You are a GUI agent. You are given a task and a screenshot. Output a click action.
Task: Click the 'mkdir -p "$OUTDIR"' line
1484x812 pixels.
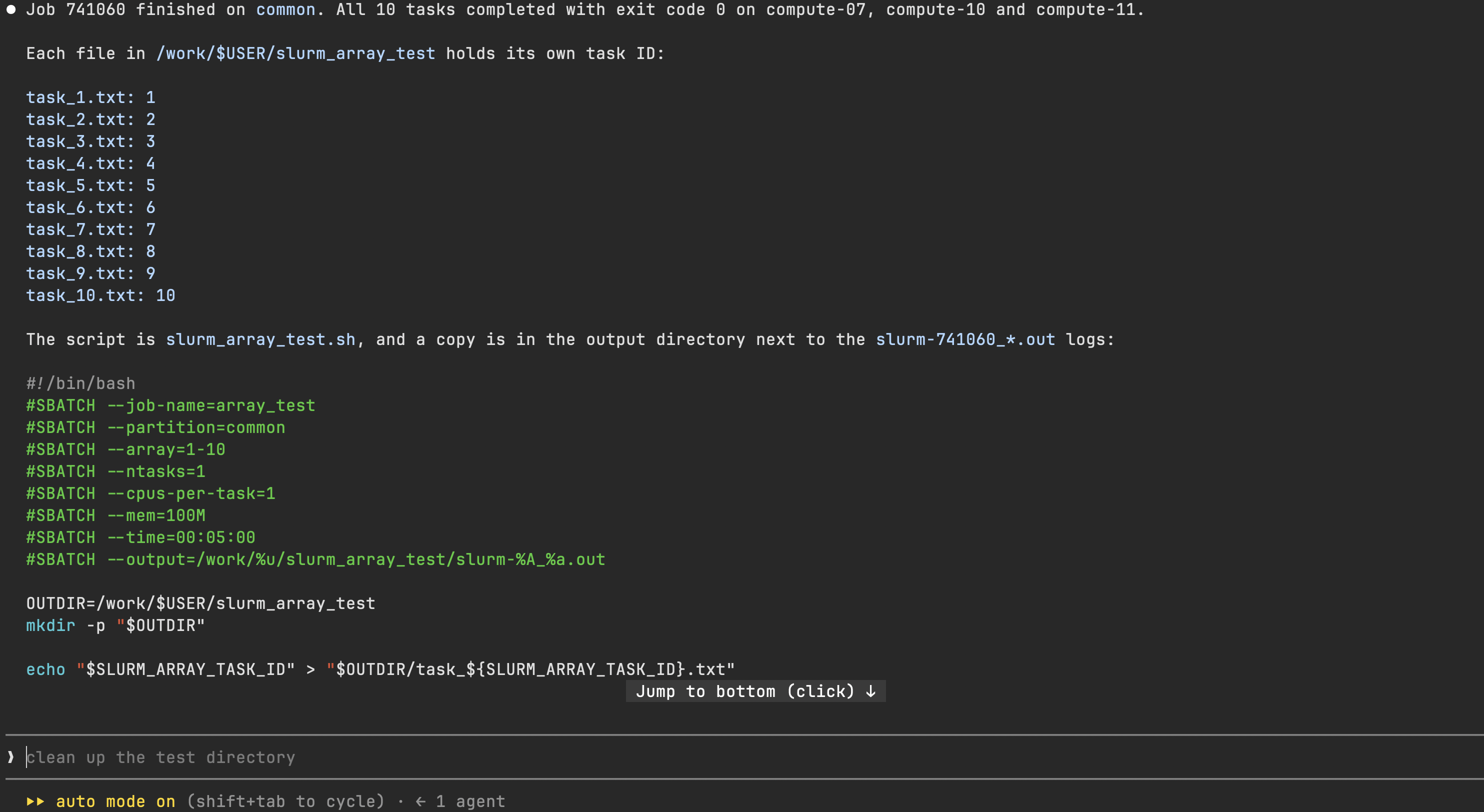(x=115, y=625)
